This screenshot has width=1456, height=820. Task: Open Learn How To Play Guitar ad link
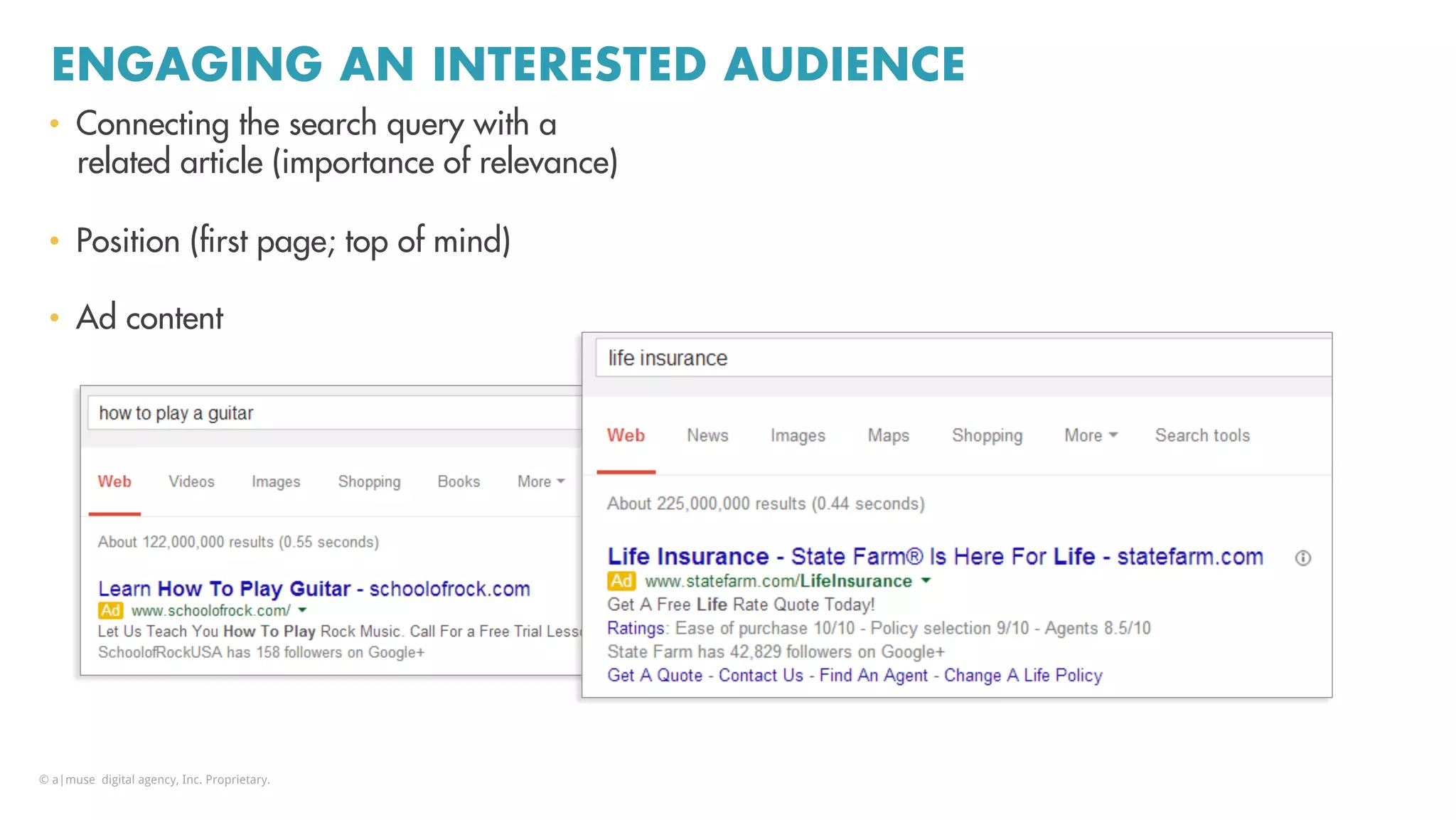click(314, 589)
